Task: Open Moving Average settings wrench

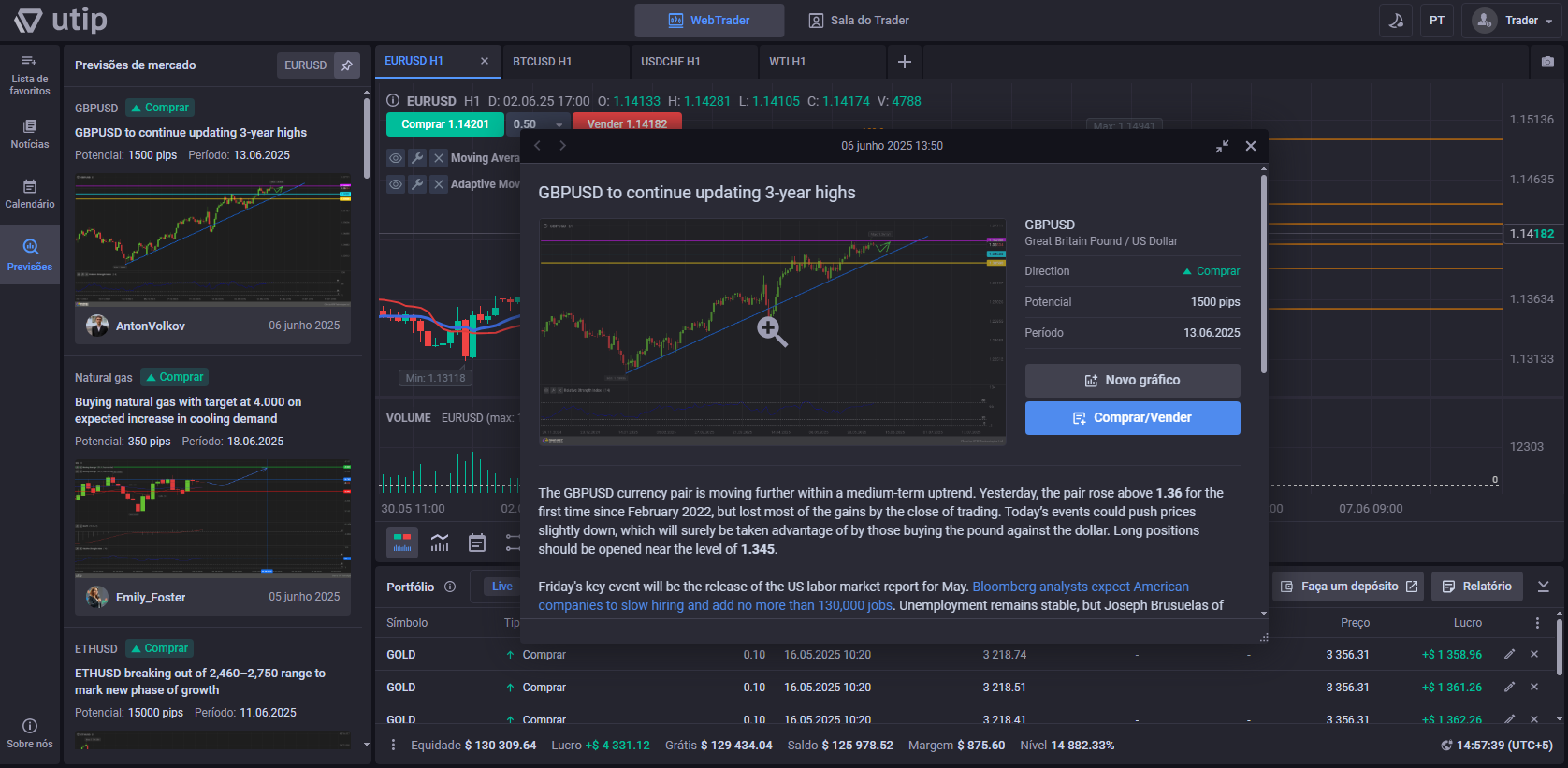Action: [417, 158]
